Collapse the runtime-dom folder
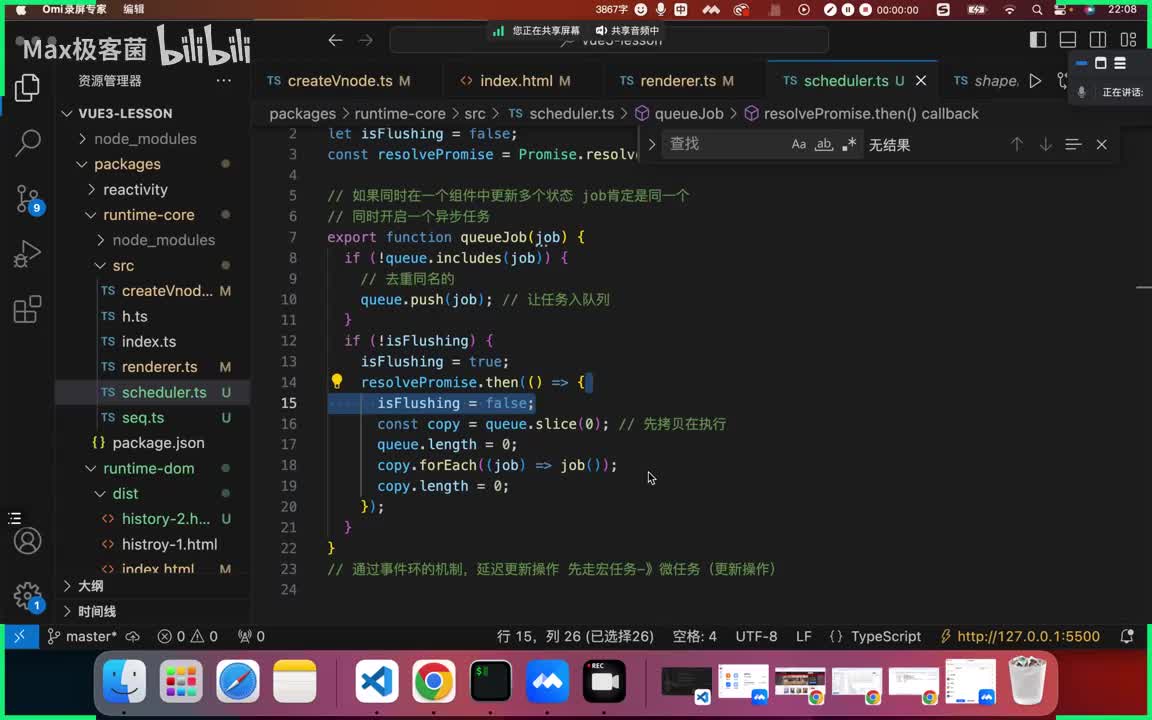Screen dimensions: 1152x720 coord(148,468)
